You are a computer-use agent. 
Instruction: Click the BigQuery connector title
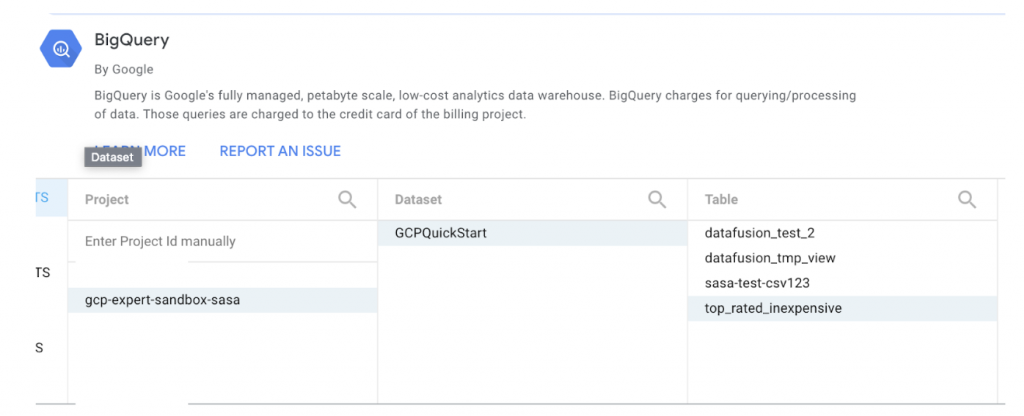point(132,40)
